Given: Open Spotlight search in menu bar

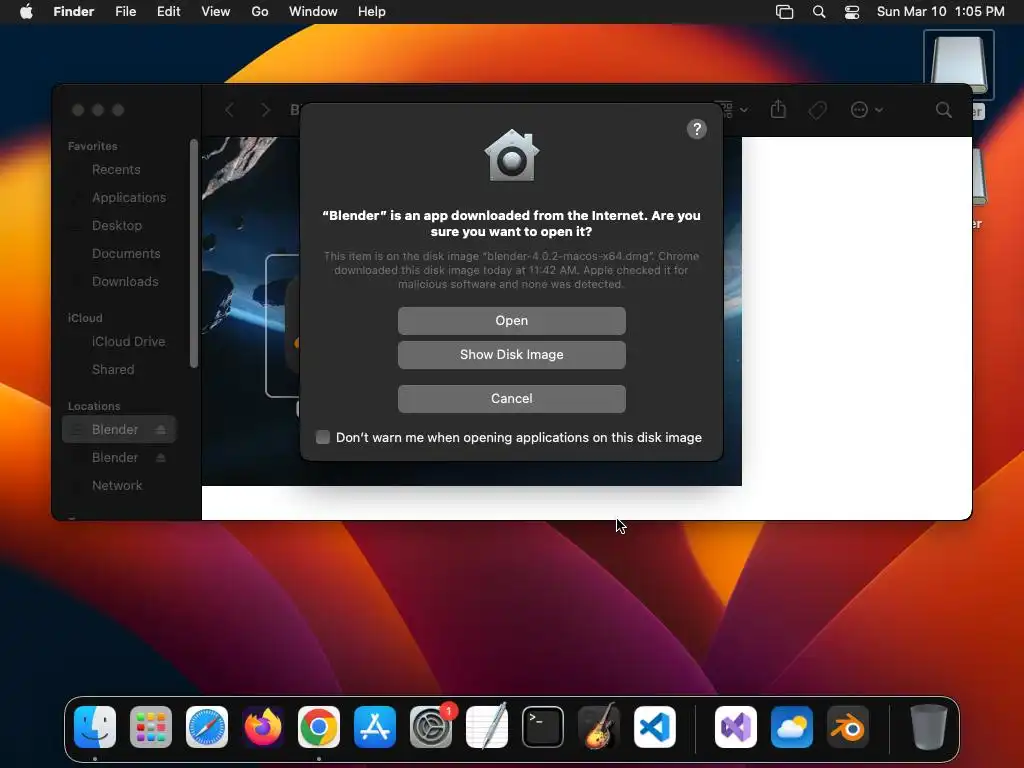Looking at the screenshot, I should (x=819, y=12).
